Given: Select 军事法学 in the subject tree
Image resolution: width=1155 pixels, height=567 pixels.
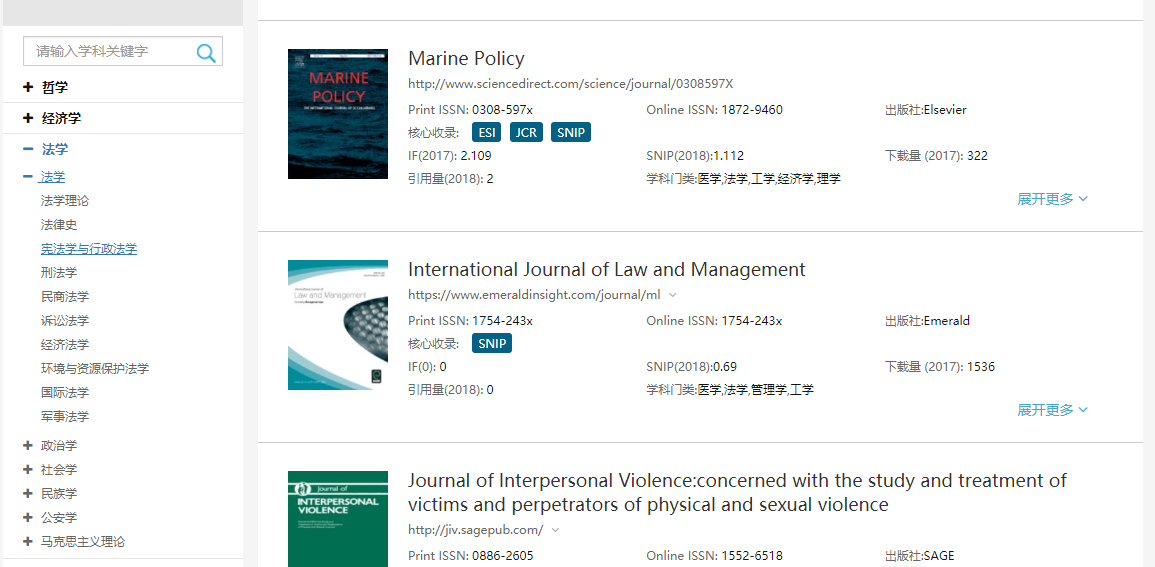Looking at the screenshot, I should (x=65, y=417).
